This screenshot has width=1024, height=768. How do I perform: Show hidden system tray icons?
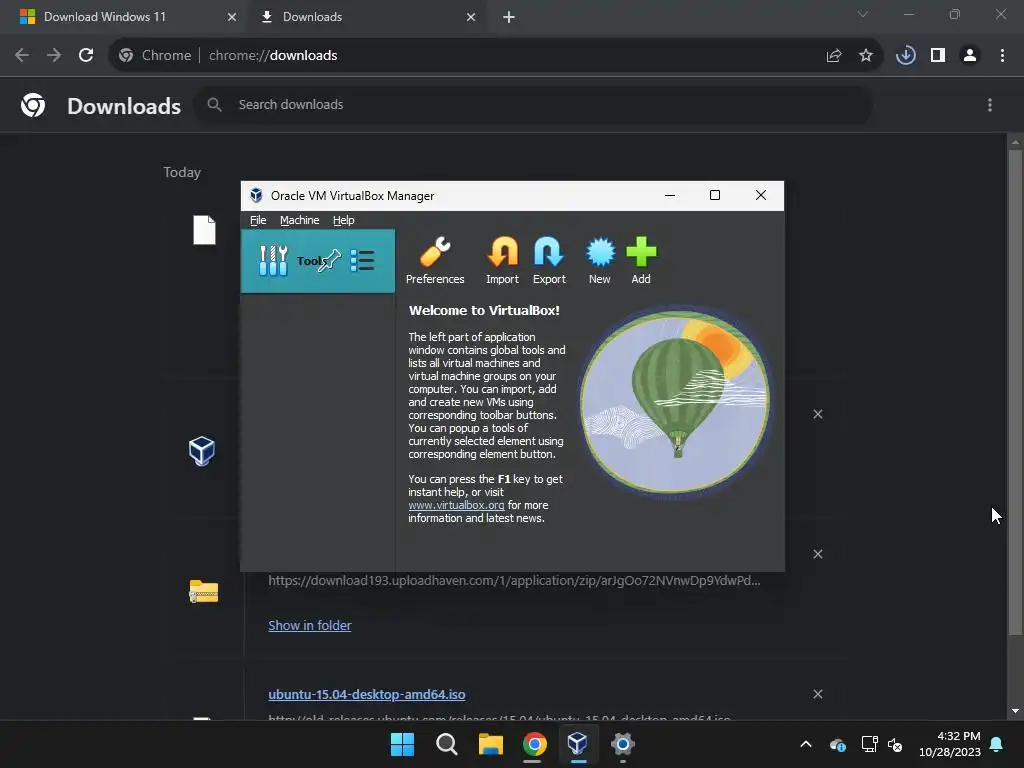click(806, 744)
